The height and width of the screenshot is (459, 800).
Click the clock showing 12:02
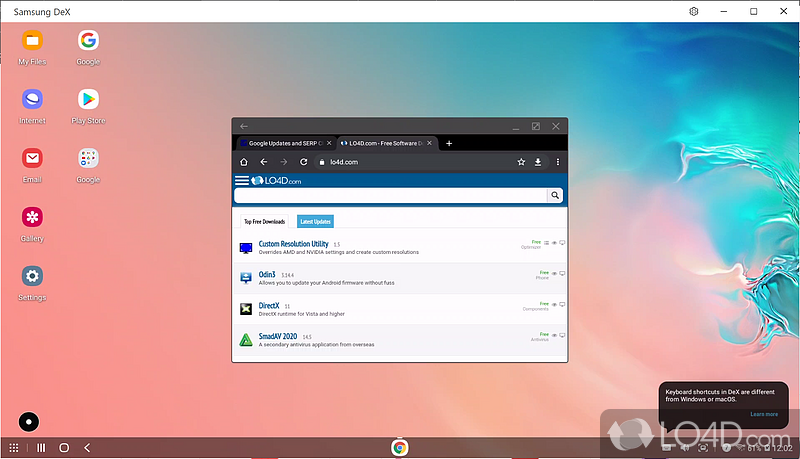tap(782, 448)
